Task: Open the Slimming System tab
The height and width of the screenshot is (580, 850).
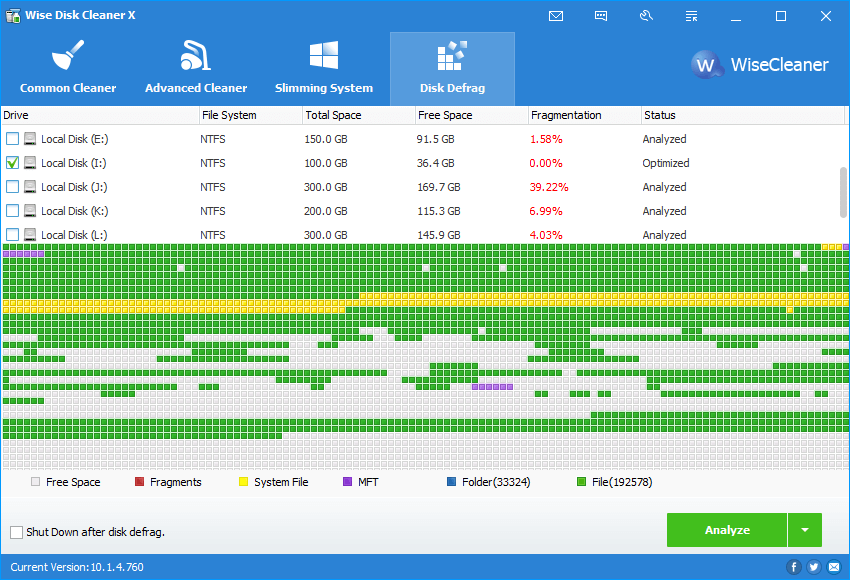Action: [x=324, y=68]
